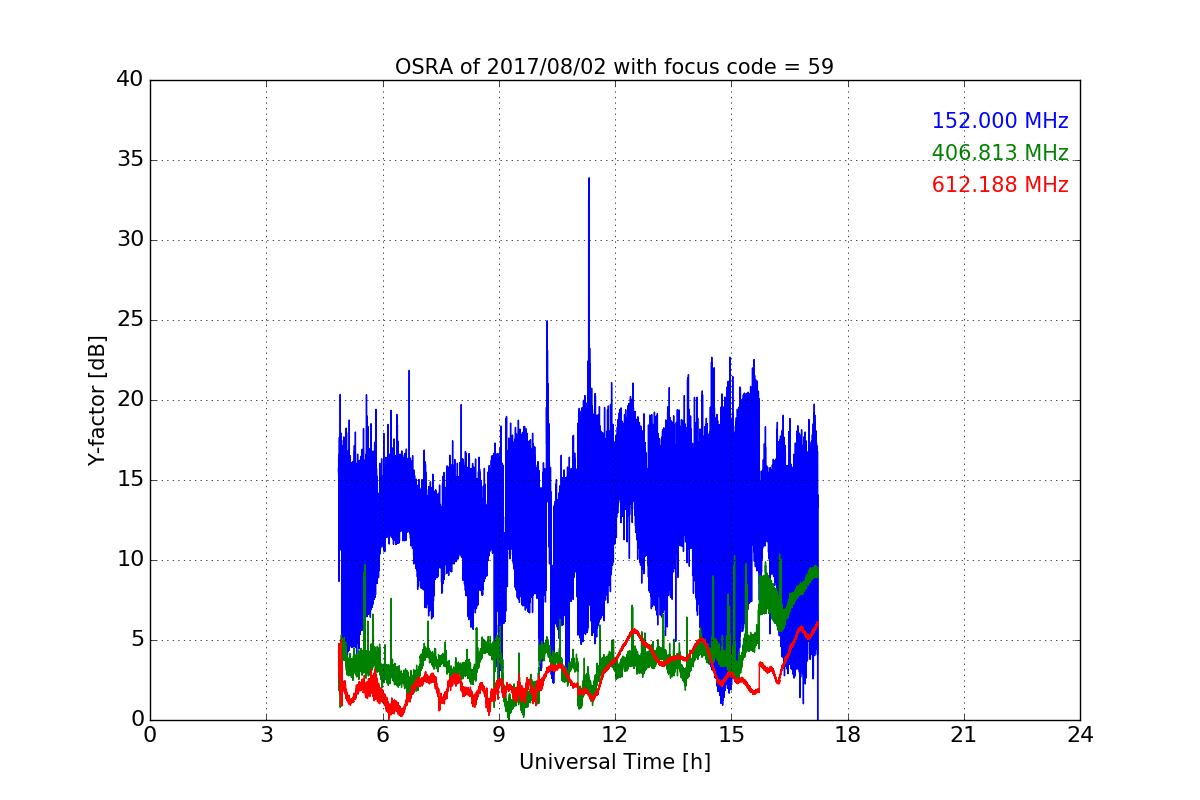Click the 'Universal Time [h]' axis label

pyautogui.click(x=615, y=762)
